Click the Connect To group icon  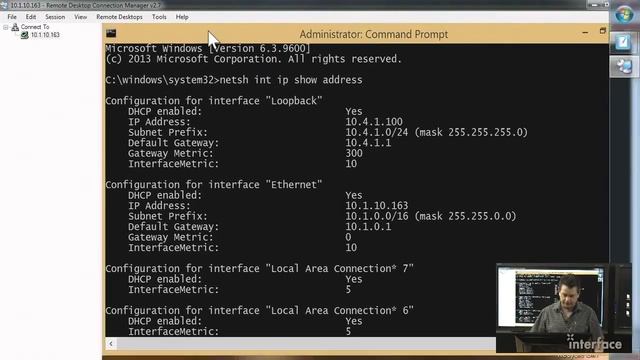pos(15,27)
